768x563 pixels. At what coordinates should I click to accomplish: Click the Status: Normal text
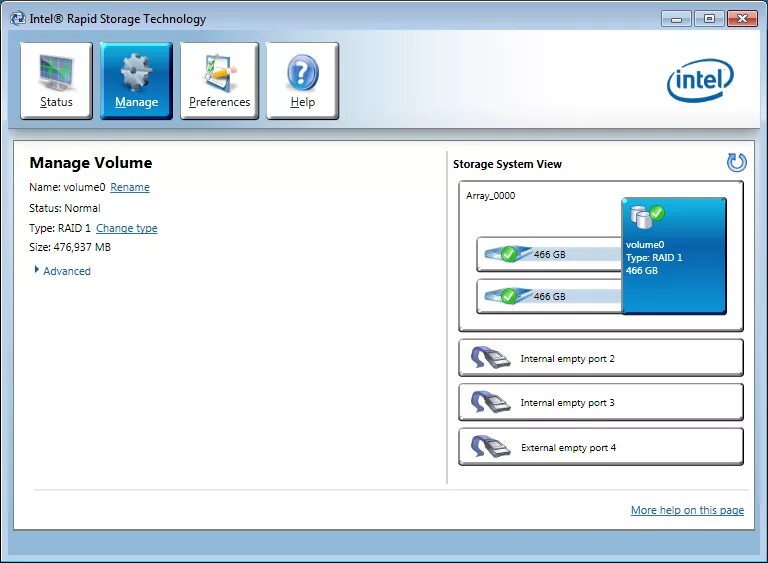[x=65, y=208]
